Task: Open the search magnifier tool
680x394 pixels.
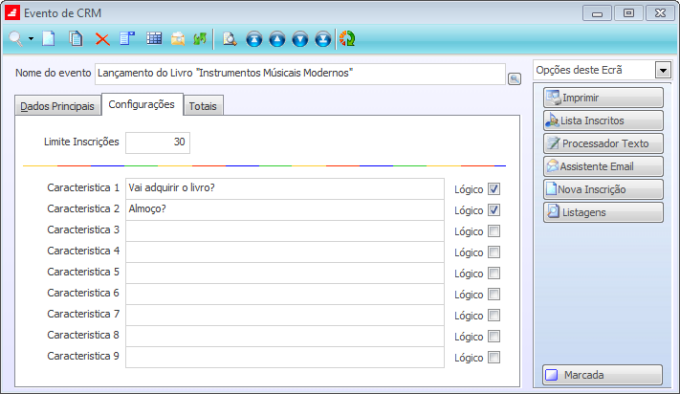Action: (16, 39)
